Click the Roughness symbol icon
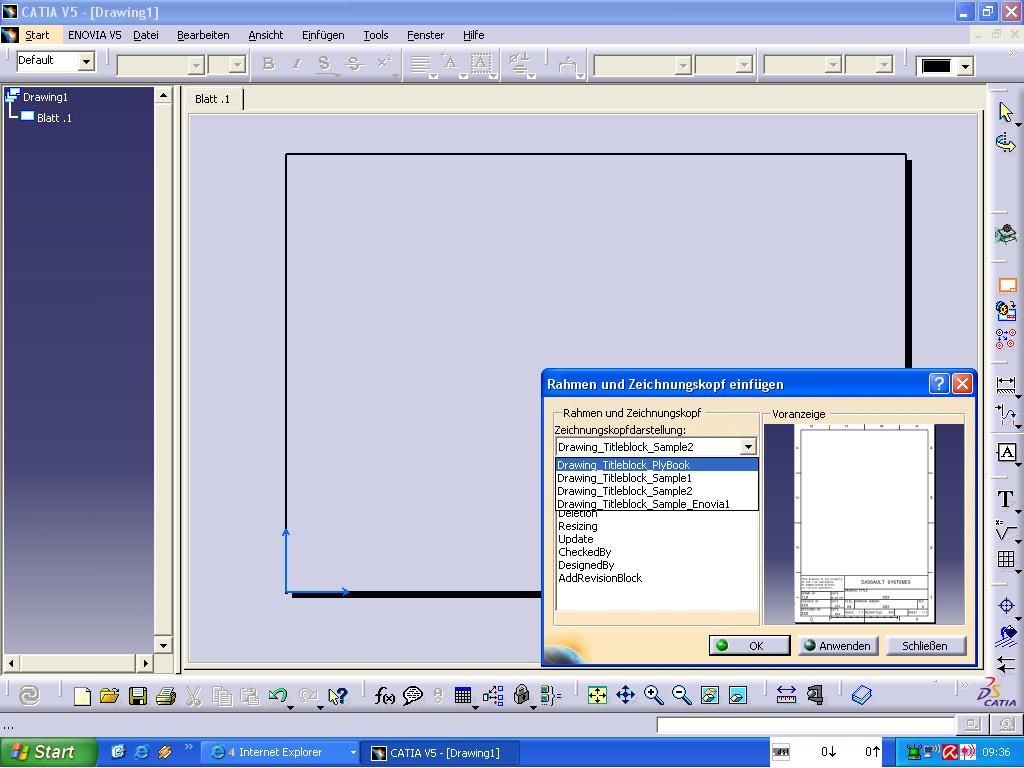Screen dimensions: 1024x768 (1006, 530)
